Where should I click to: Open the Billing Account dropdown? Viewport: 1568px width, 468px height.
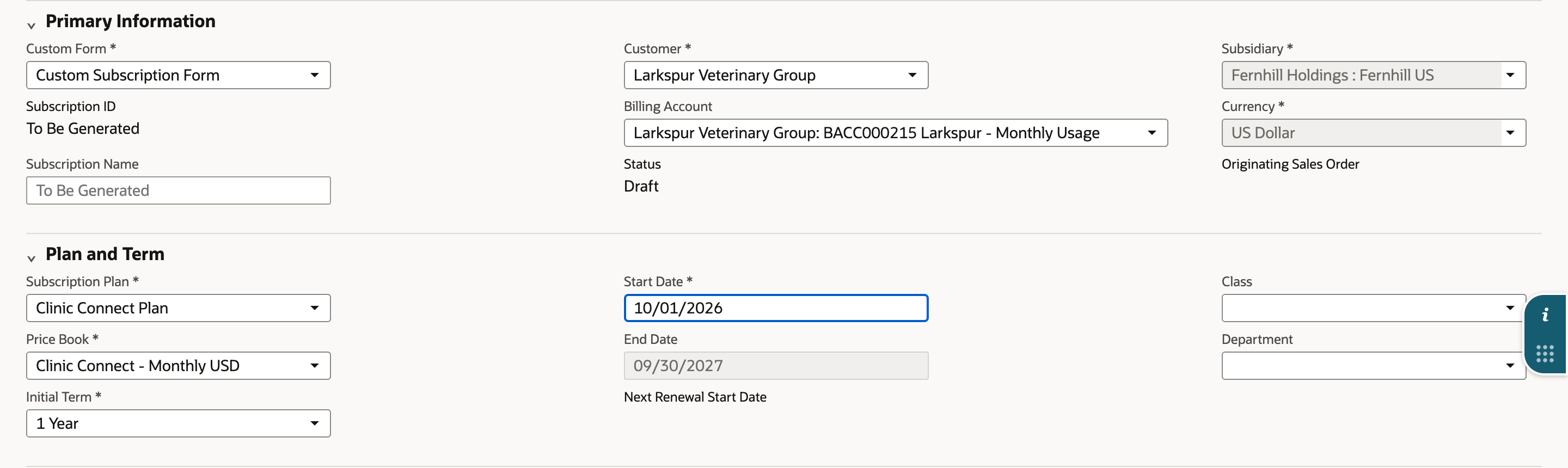pos(896,133)
